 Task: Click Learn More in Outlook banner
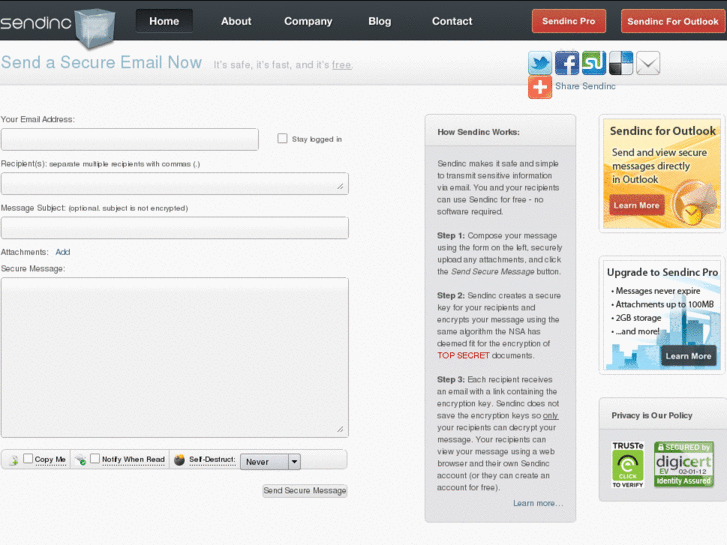click(636, 205)
